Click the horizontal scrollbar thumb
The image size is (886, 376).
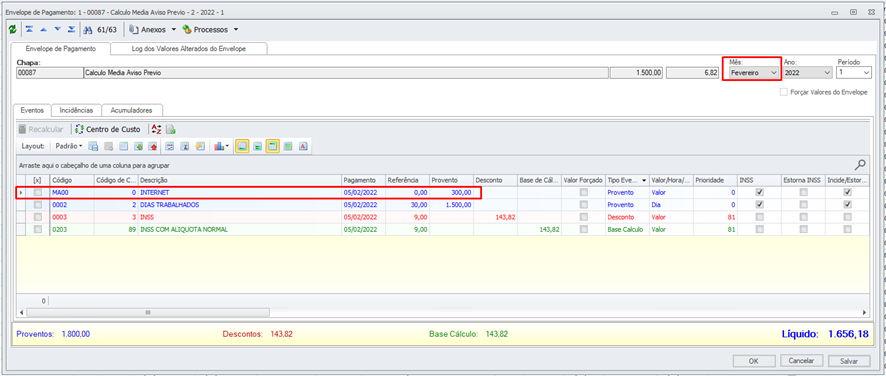(148, 312)
